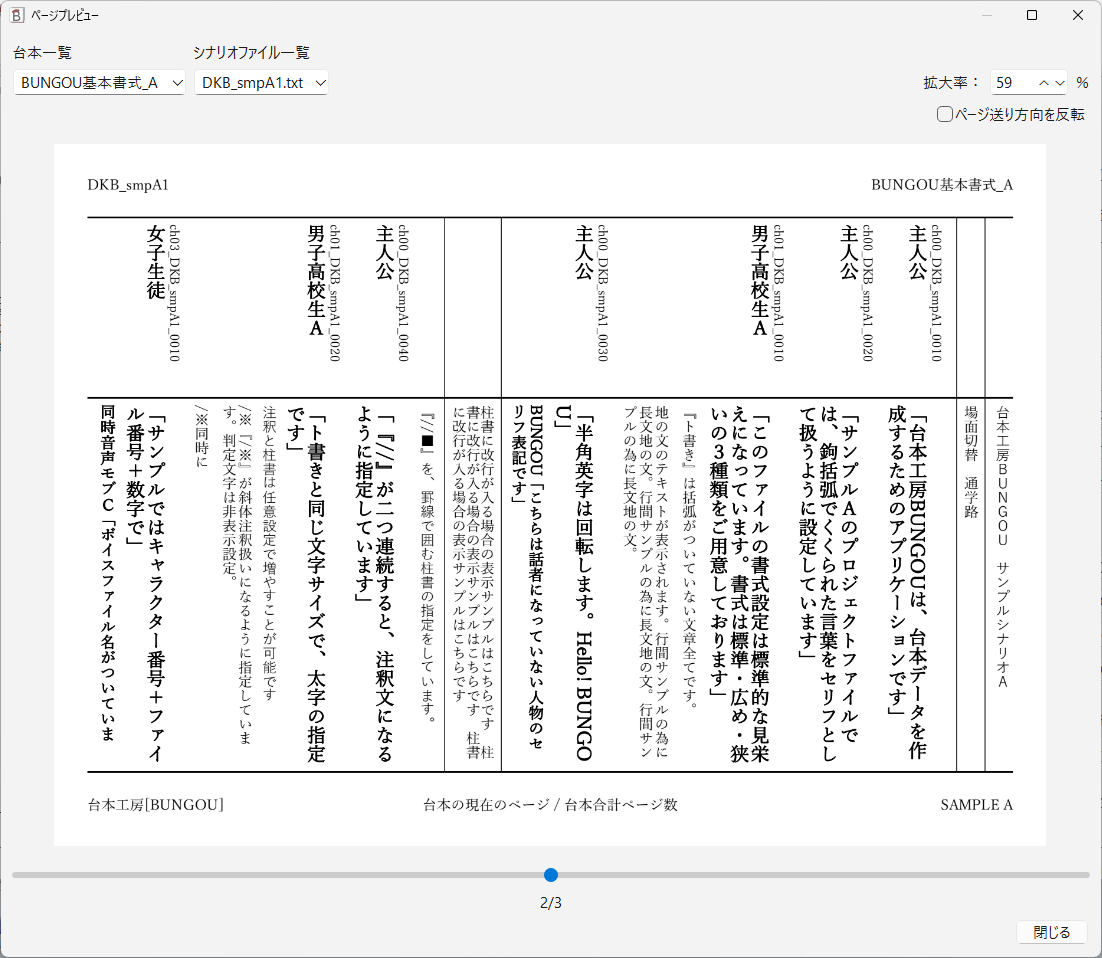Click the SAMPLE A footer text
Image resolution: width=1102 pixels, height=958 pixels.
tap(977, 805)
